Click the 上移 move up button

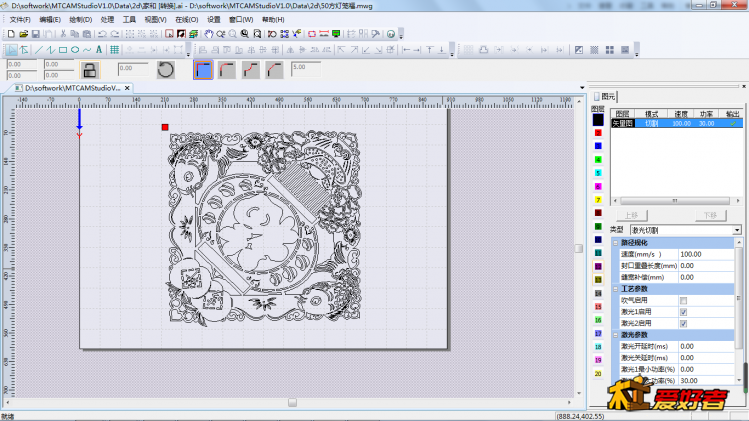click(631, 216)
